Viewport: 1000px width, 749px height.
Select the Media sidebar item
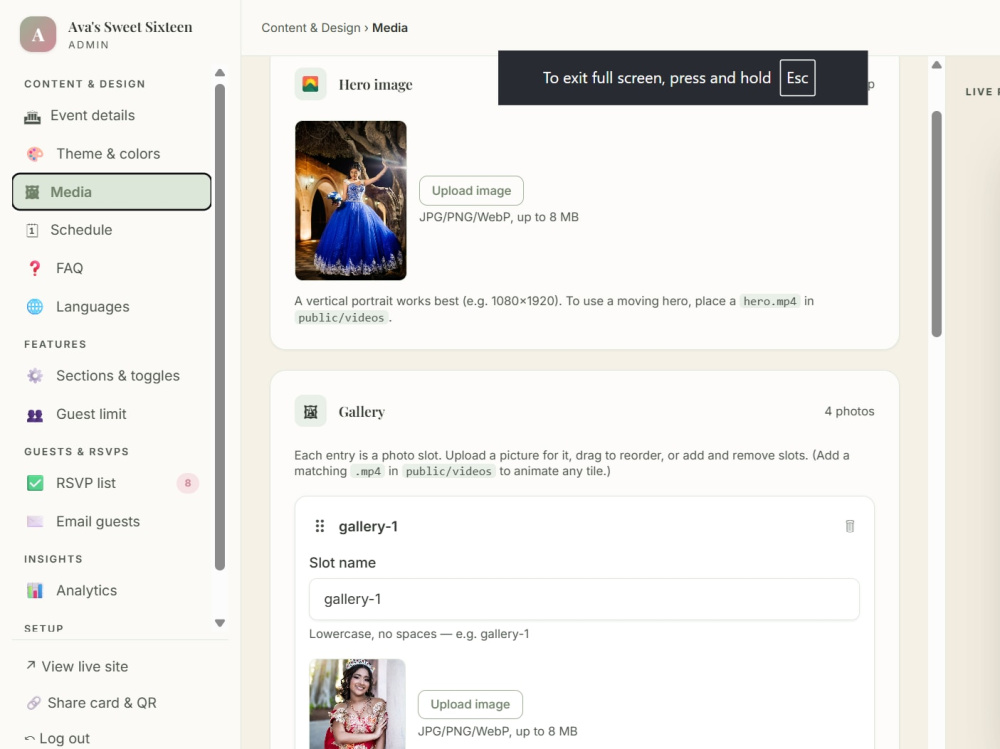coord(112,191)
